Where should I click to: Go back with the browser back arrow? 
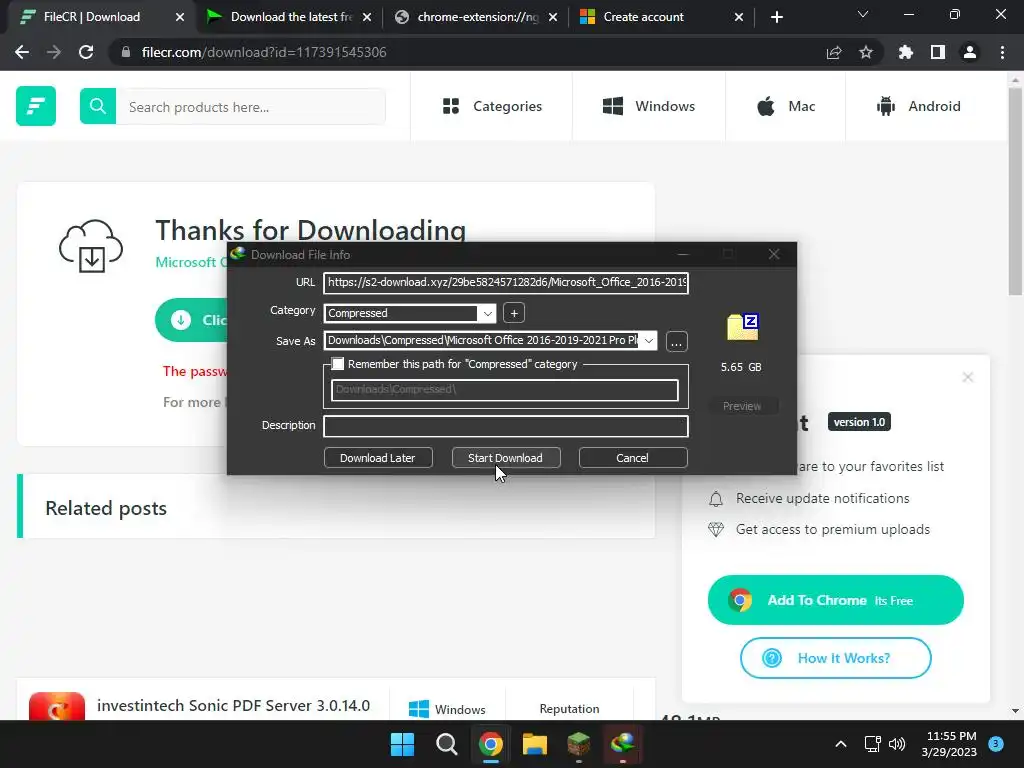pyautogui.click(x=22, y=52)
